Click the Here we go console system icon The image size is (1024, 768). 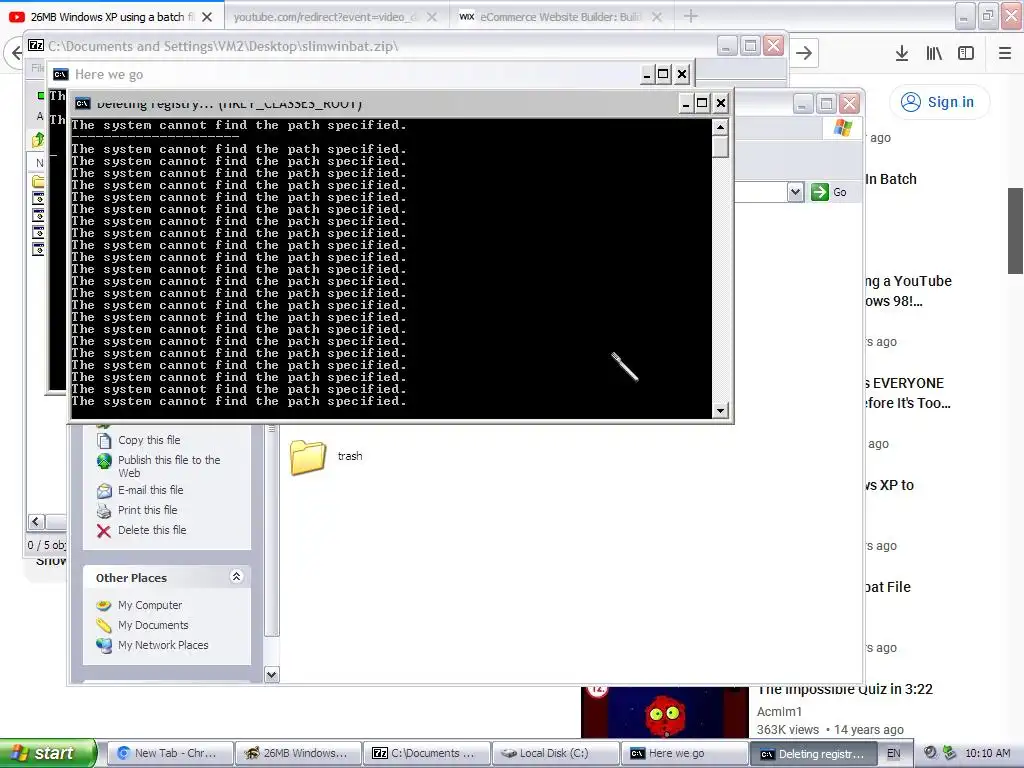61,74
